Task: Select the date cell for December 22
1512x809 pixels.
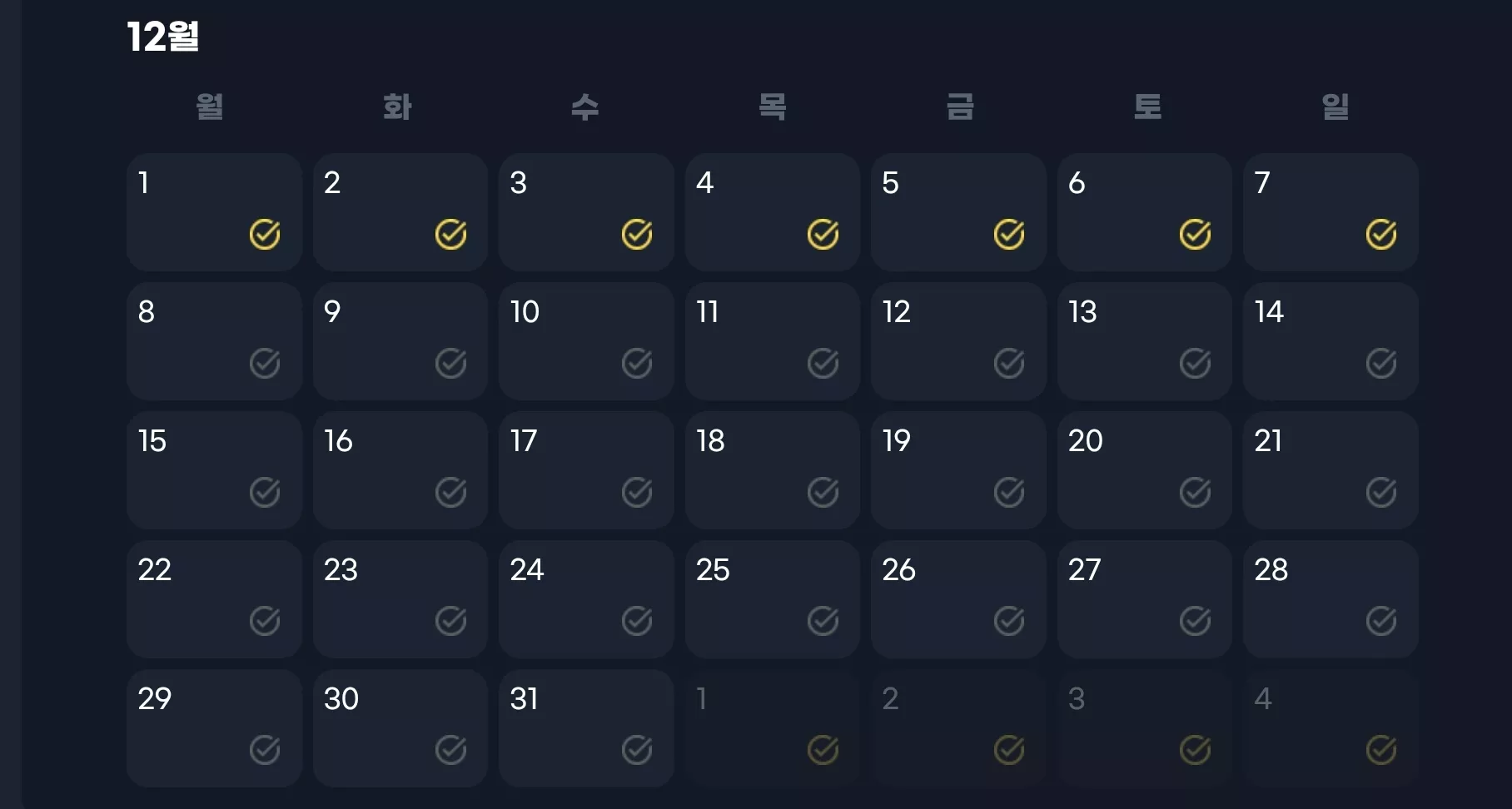Action: [214, 599]
